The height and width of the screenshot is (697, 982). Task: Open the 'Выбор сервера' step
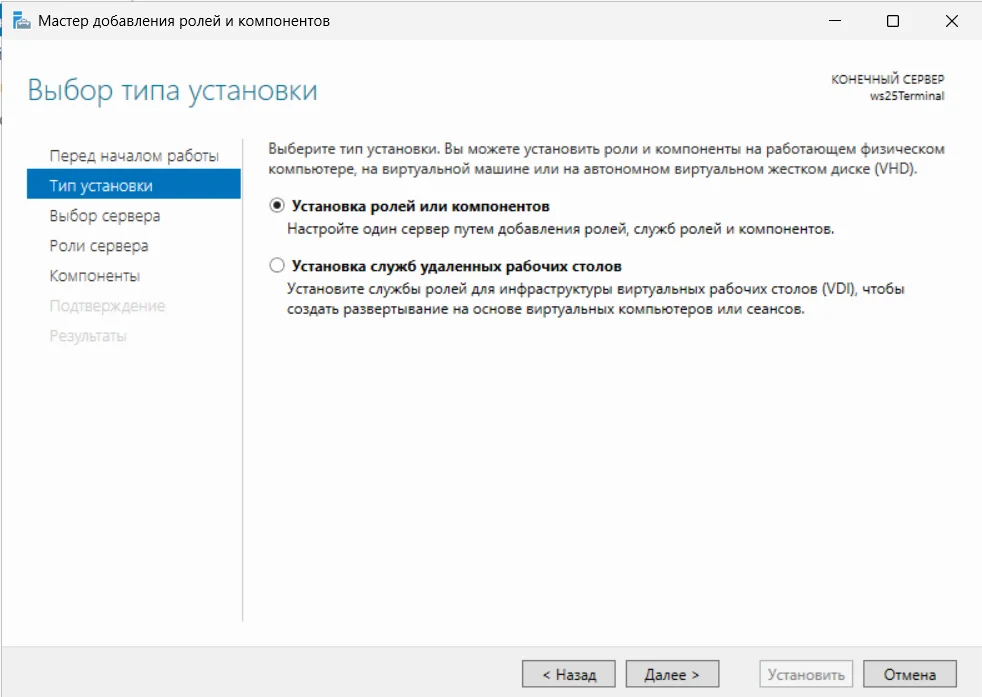105,215
